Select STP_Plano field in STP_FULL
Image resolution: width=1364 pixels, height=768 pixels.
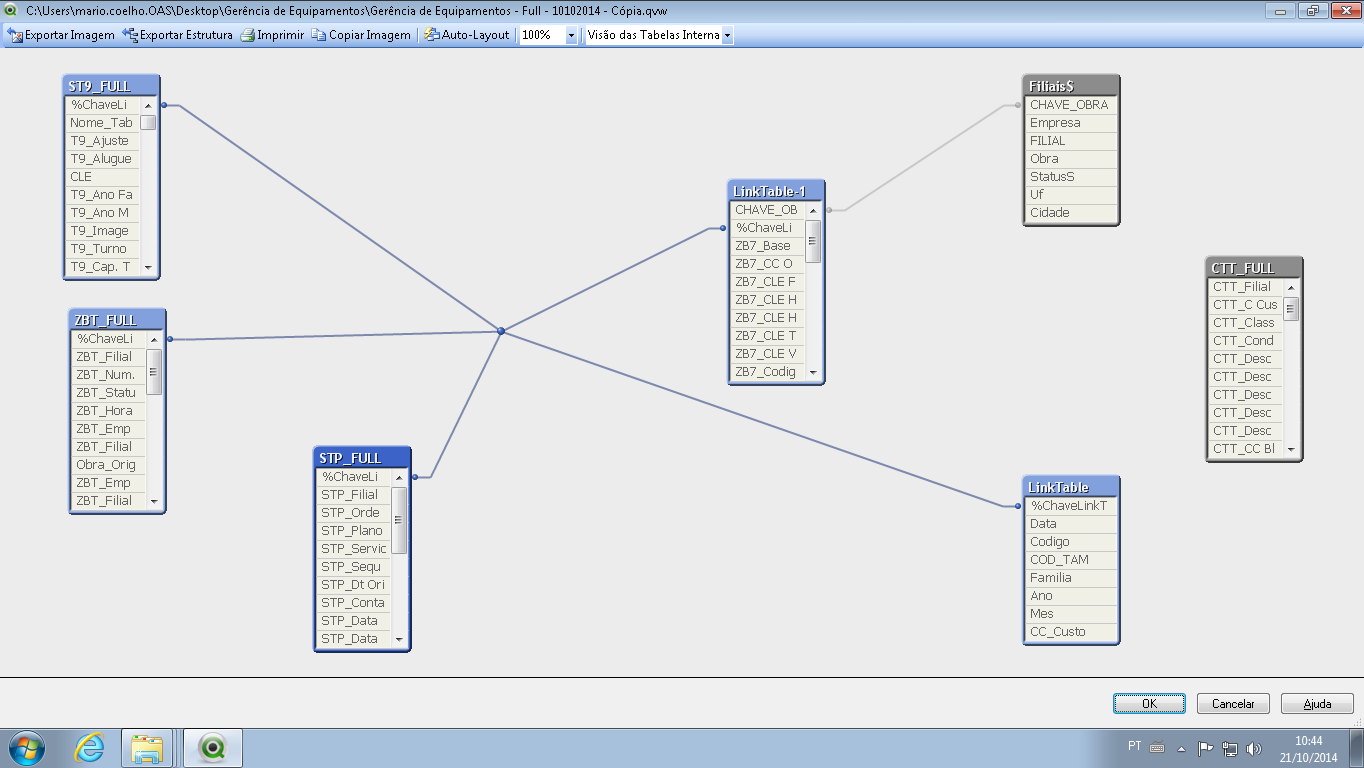[x=353, y=531]
